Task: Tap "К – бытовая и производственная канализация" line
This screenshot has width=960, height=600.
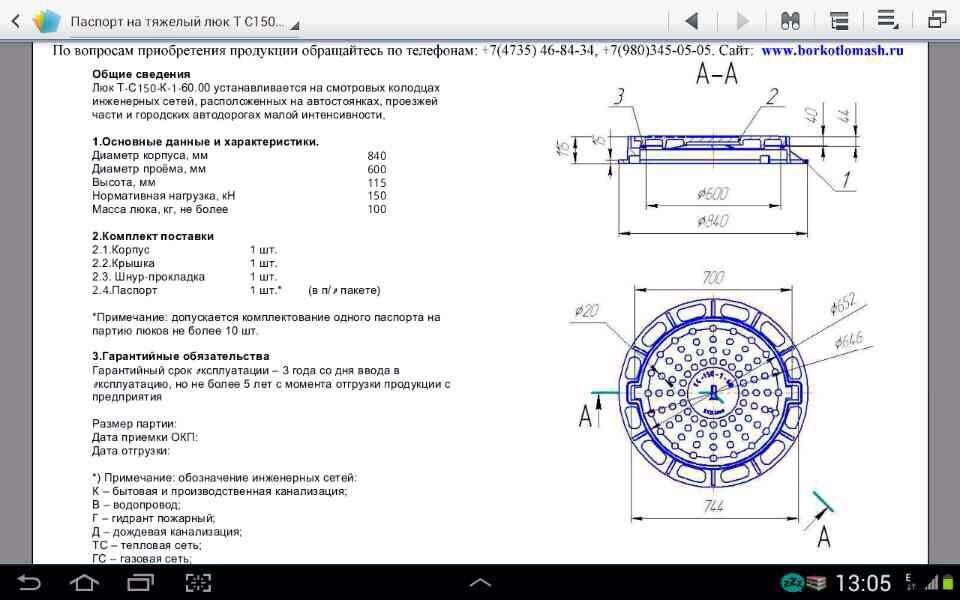Action: point(219,491)
